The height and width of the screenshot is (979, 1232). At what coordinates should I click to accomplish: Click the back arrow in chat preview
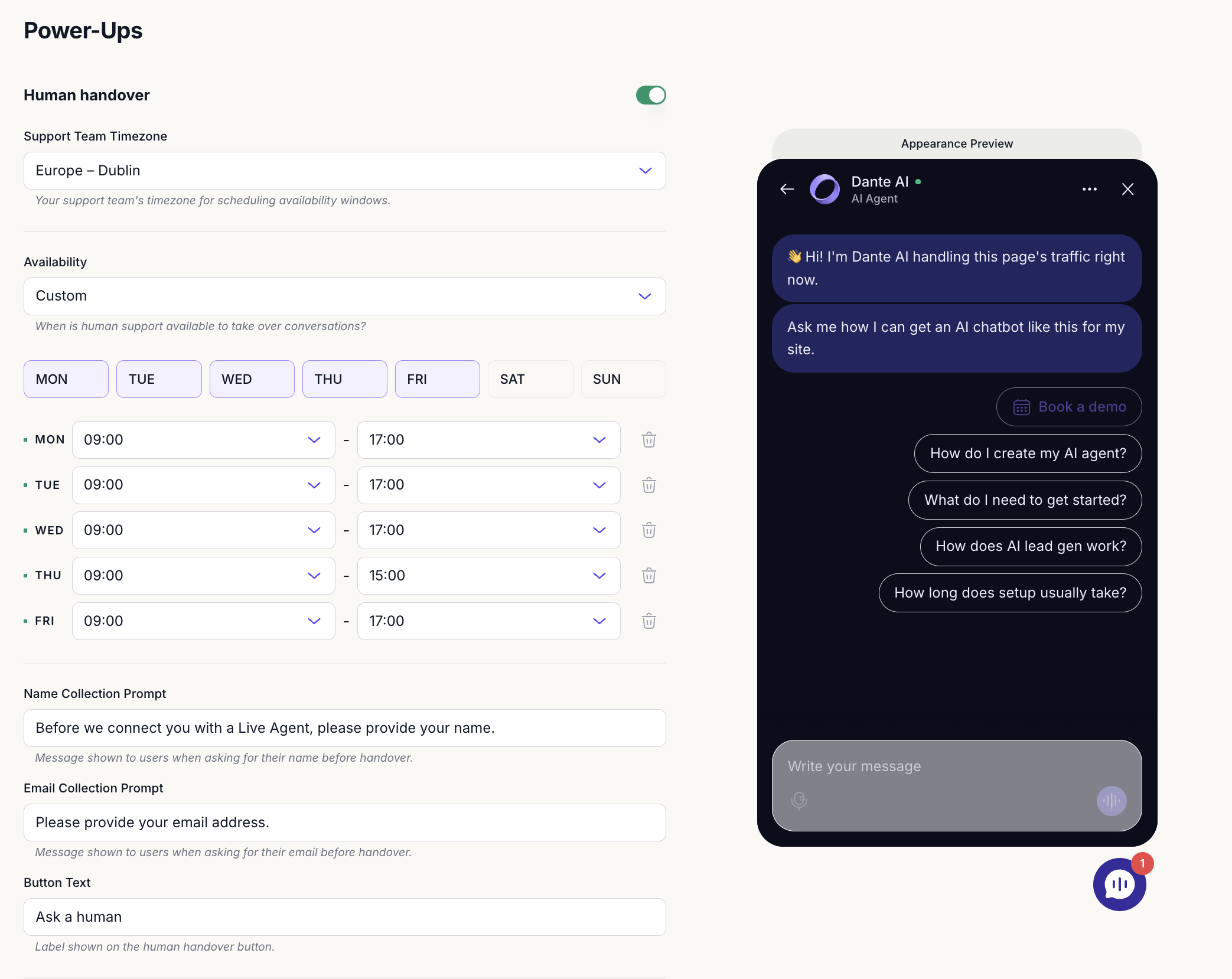(787, 189)
